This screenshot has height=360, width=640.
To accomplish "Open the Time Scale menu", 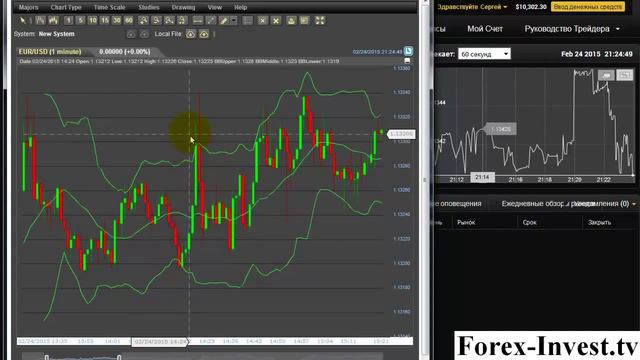I will (x=109, y=7).
